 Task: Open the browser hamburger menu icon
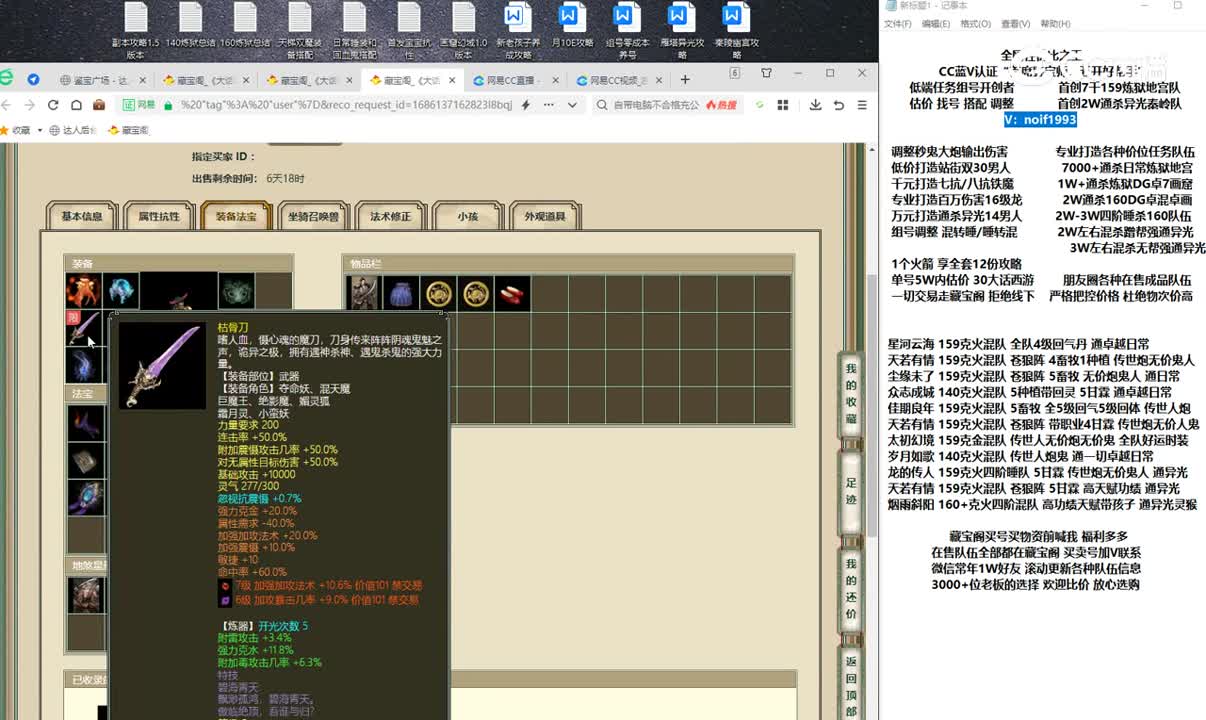[x=860, y=105]
